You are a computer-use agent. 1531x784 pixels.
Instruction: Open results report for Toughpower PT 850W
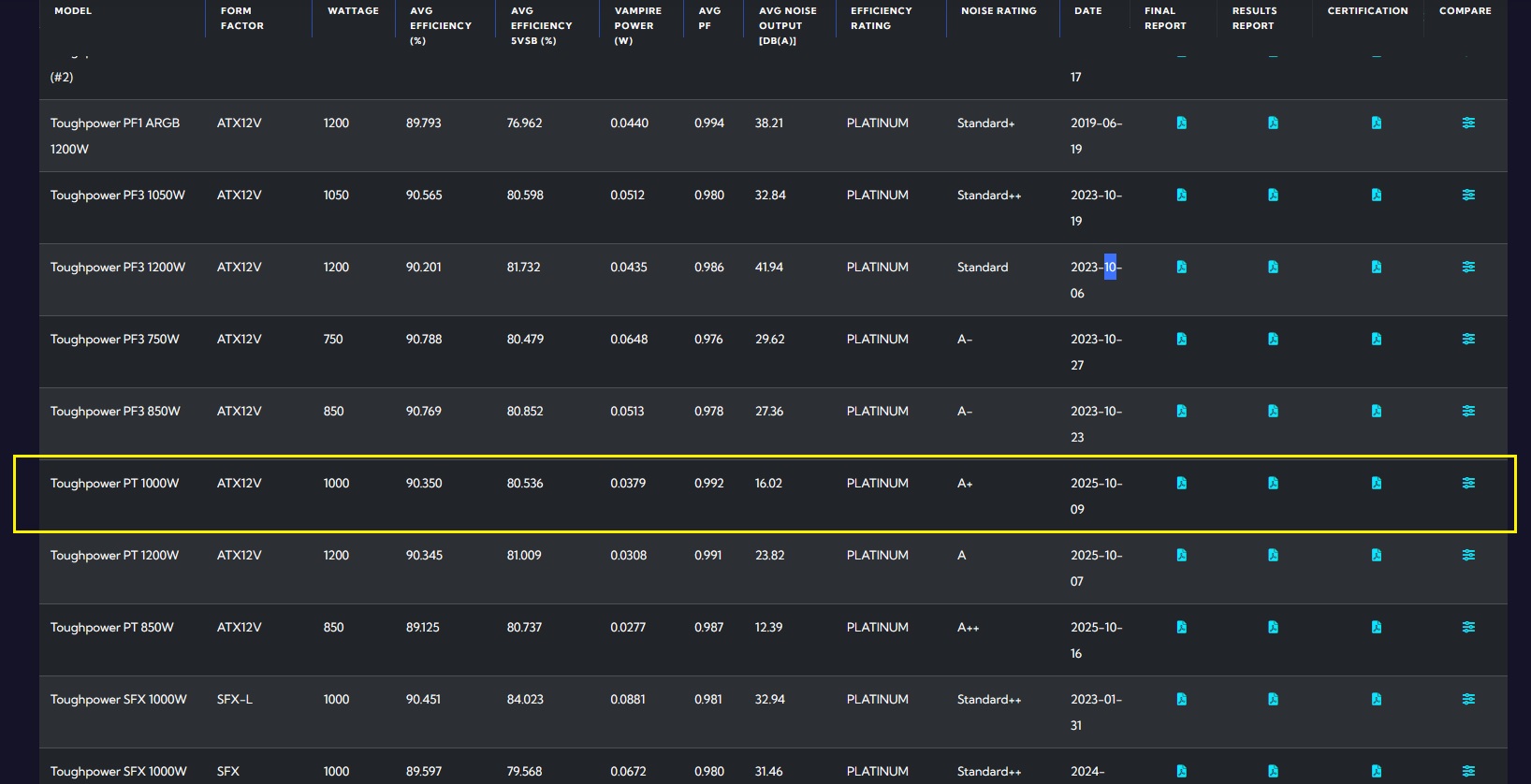1273,627
